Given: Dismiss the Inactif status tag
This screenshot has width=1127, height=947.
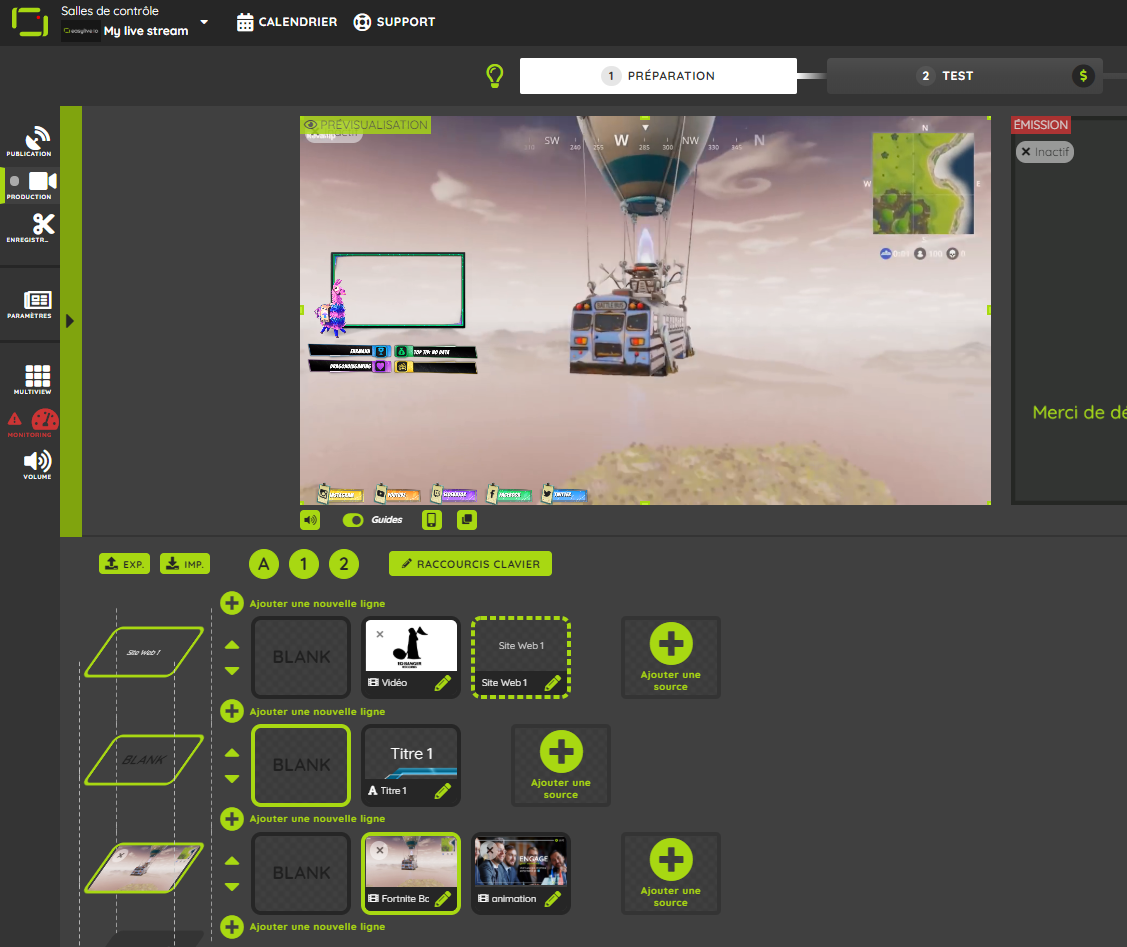Looking at the screenshot, I should coord(1026,152).
